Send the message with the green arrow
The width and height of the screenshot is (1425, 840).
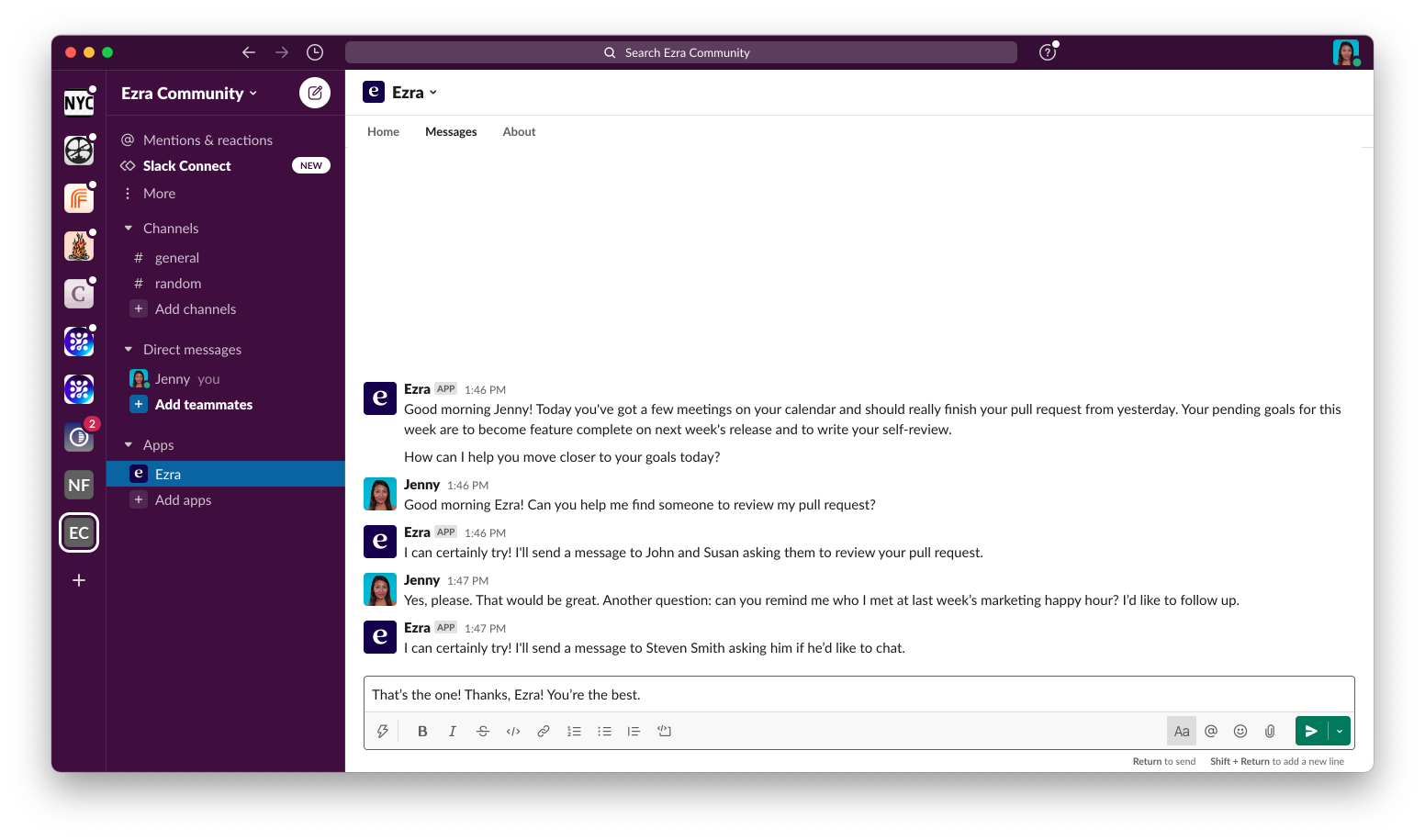1311,731
